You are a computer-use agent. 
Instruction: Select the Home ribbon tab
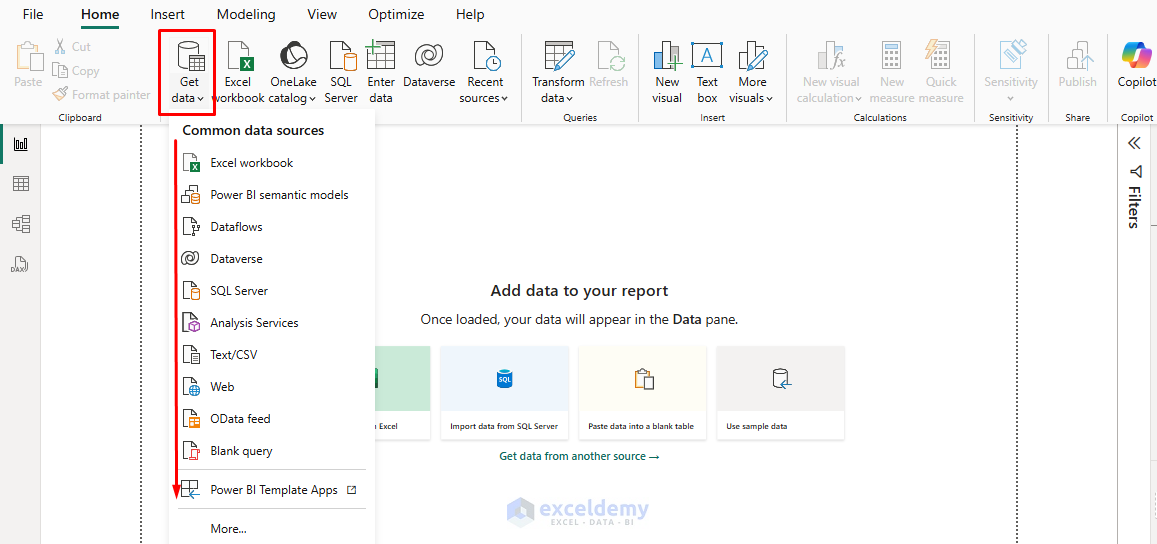click(x=100, y=14)
